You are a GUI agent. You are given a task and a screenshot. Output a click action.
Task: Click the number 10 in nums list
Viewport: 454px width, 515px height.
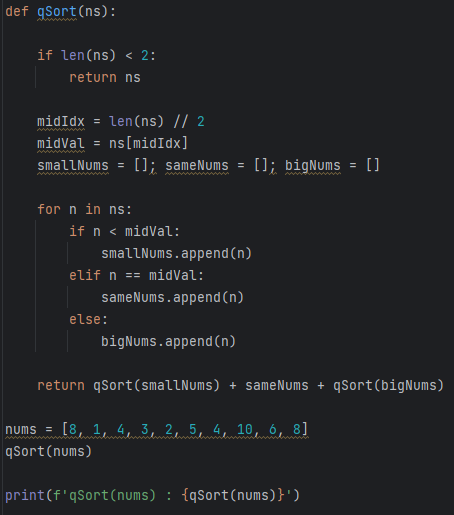[245, 430]
